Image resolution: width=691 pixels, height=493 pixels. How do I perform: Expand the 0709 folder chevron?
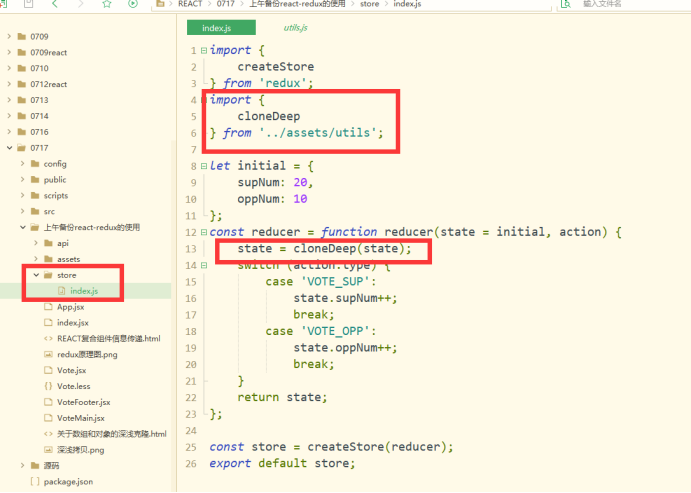click(9, 37)
